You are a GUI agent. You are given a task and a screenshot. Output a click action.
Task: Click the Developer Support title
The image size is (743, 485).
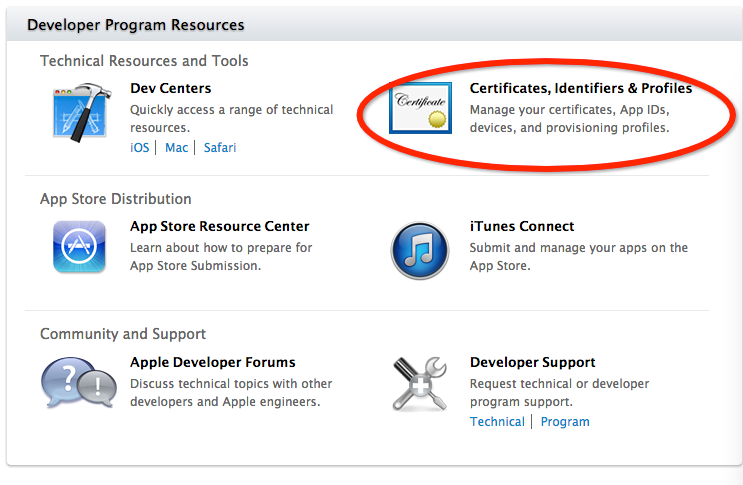pos(532,362)
